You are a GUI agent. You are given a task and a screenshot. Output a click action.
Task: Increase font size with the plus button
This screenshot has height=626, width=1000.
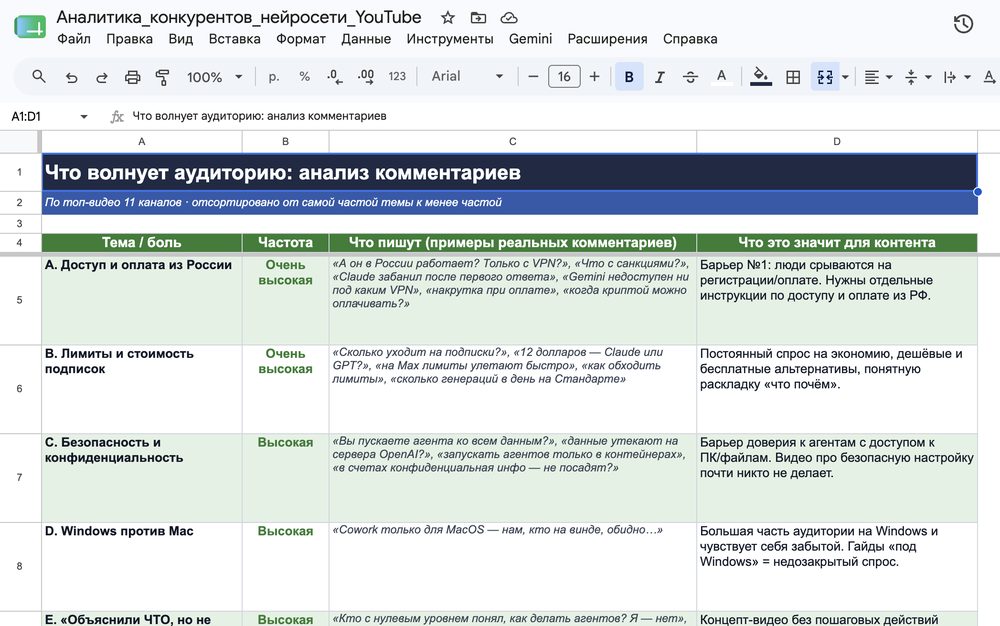click(x=594, y=77)
